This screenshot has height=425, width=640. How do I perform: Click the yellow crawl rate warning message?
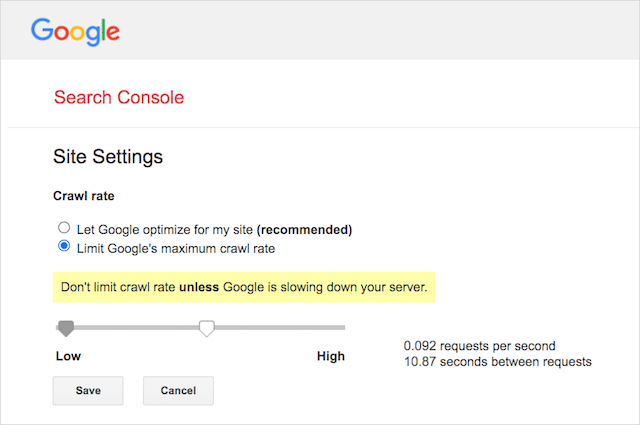(x=244, y=287)
